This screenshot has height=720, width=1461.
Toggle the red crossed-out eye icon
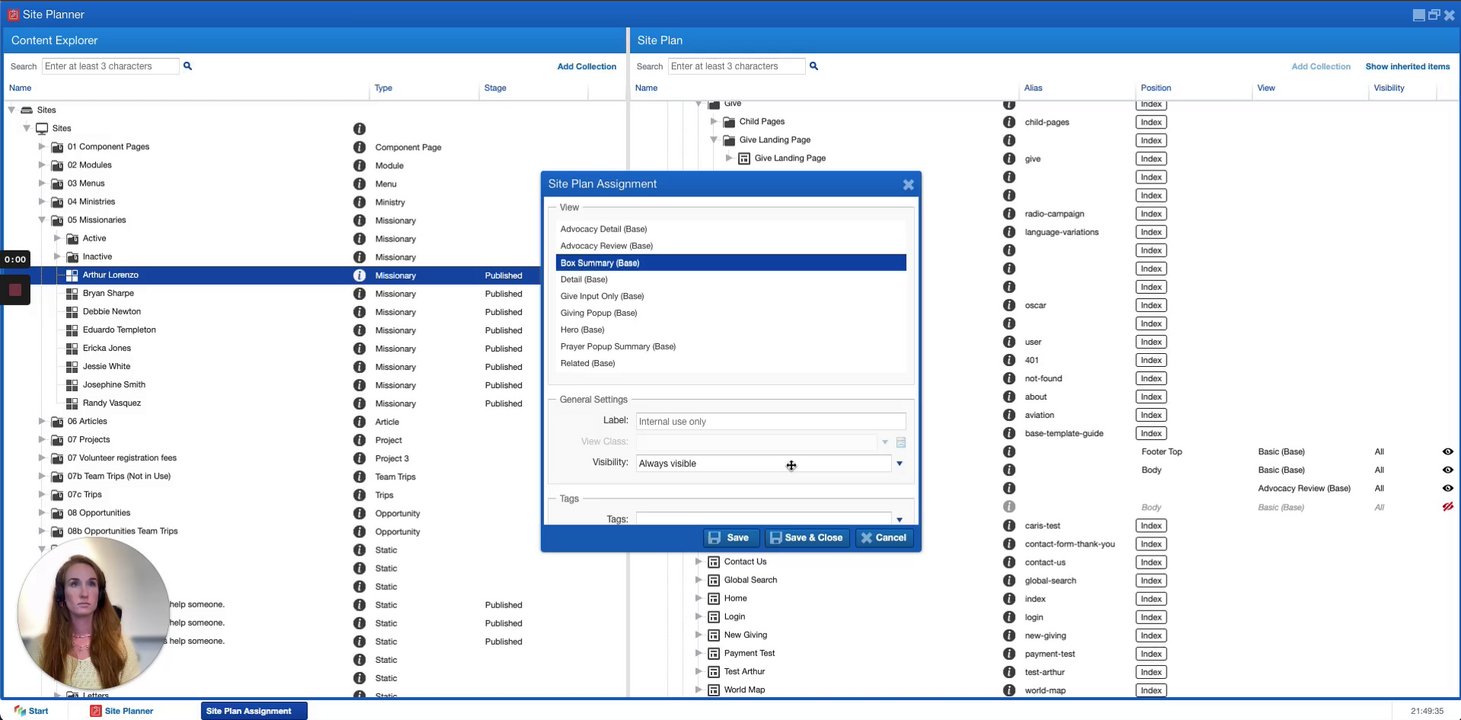[x=1447, y=507]
